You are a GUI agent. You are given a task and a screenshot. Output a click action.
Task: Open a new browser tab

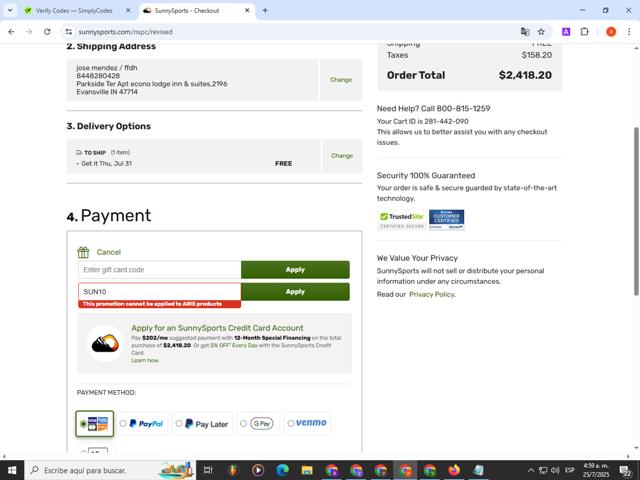pos(265,11)
